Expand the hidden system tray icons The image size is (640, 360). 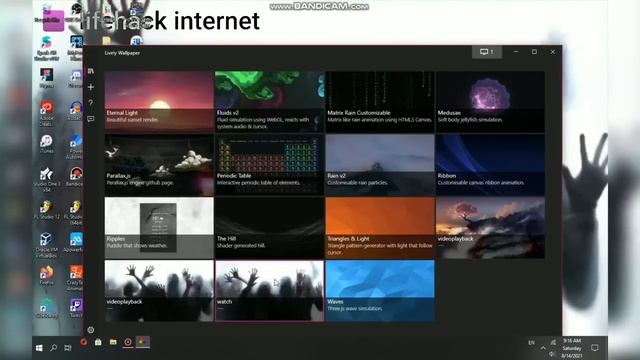pyautogui.click(x=543, y=348)
